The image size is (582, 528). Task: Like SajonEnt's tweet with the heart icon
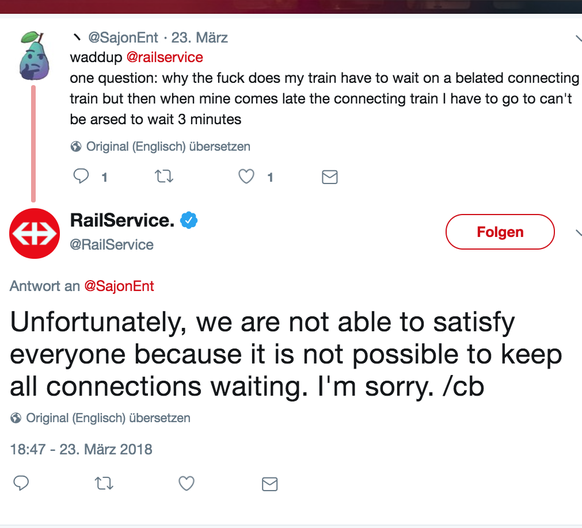click(x=246, y=176)
